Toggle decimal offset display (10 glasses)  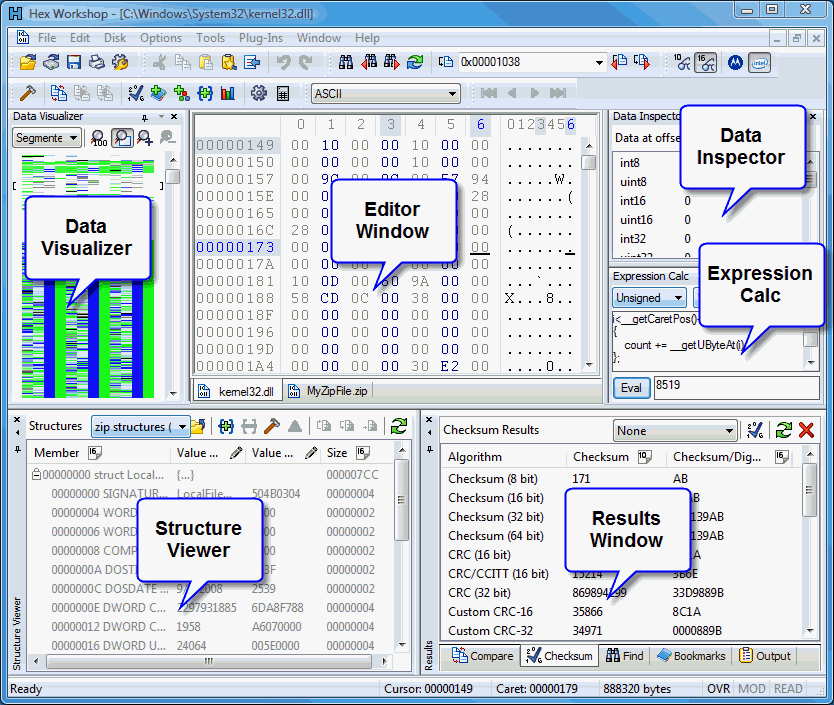click(x=682, y=62)
